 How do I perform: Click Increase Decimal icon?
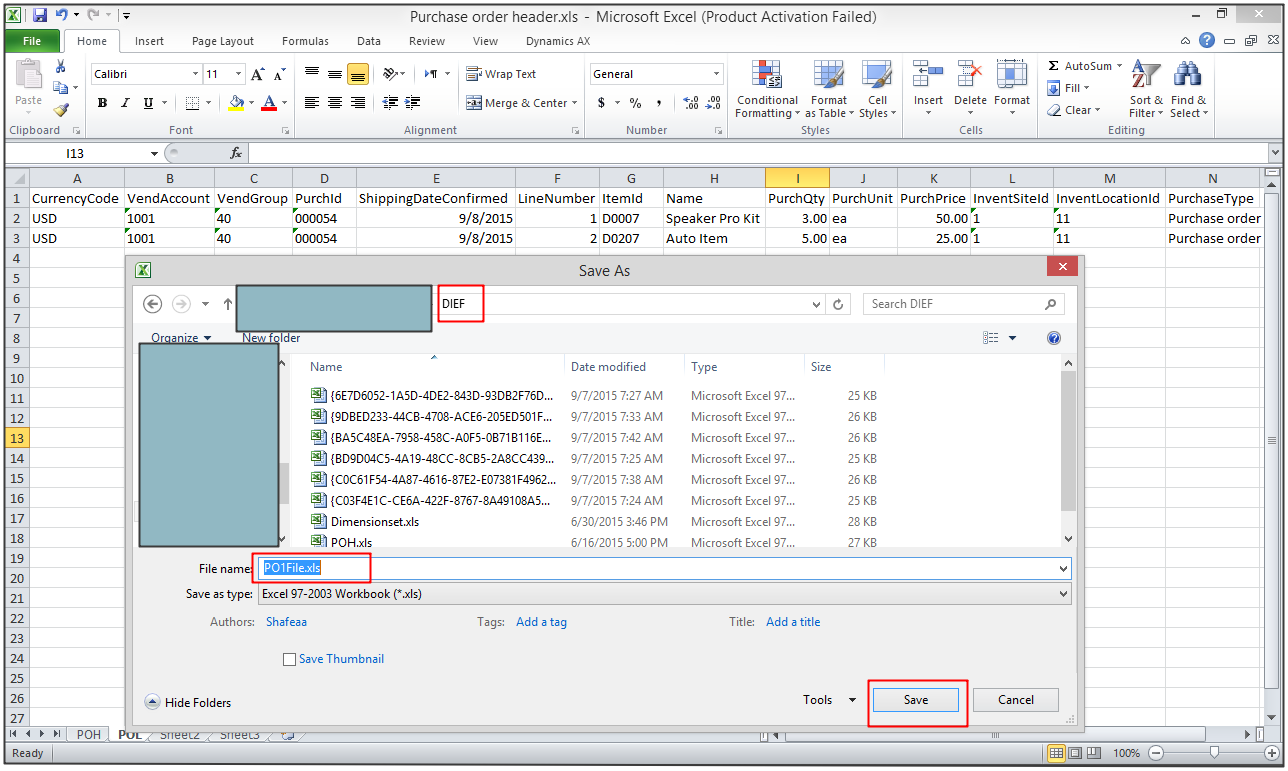coord(690,103)
